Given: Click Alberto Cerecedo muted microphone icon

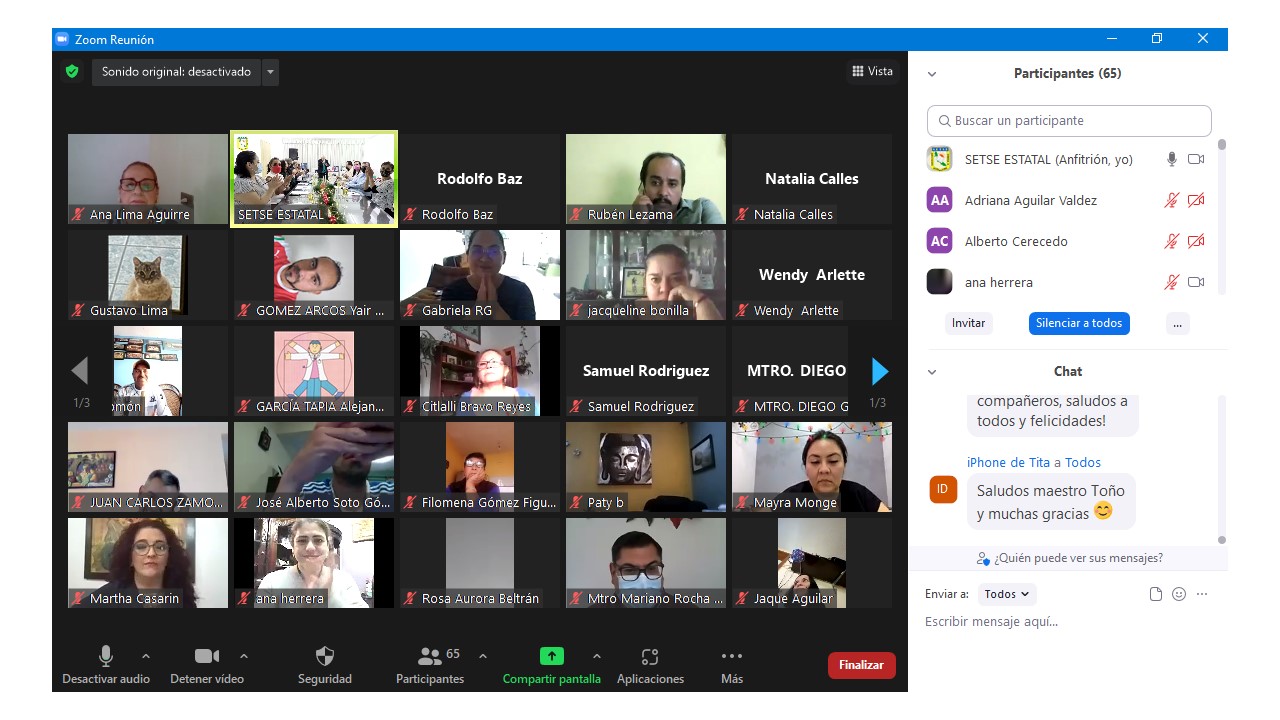Looking at the screenshot, I should 1172,241.
